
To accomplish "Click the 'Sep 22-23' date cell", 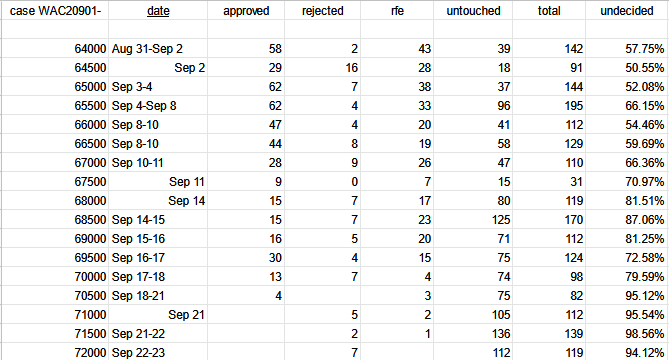I will click(x=158, y=352).
